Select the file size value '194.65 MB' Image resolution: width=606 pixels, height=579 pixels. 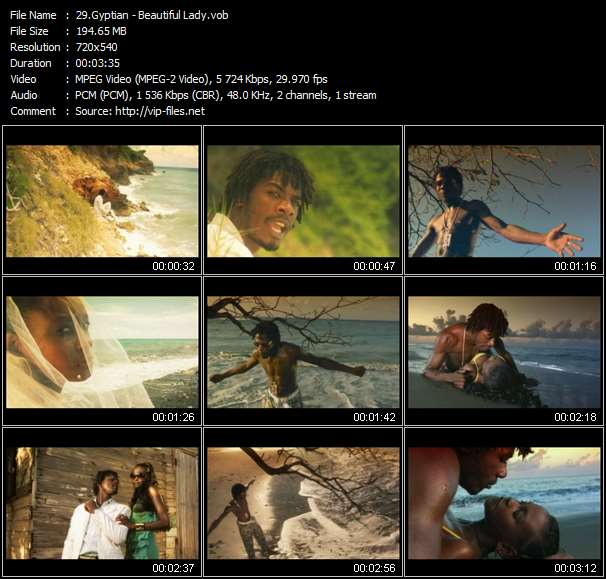click(x=101, y=31)
